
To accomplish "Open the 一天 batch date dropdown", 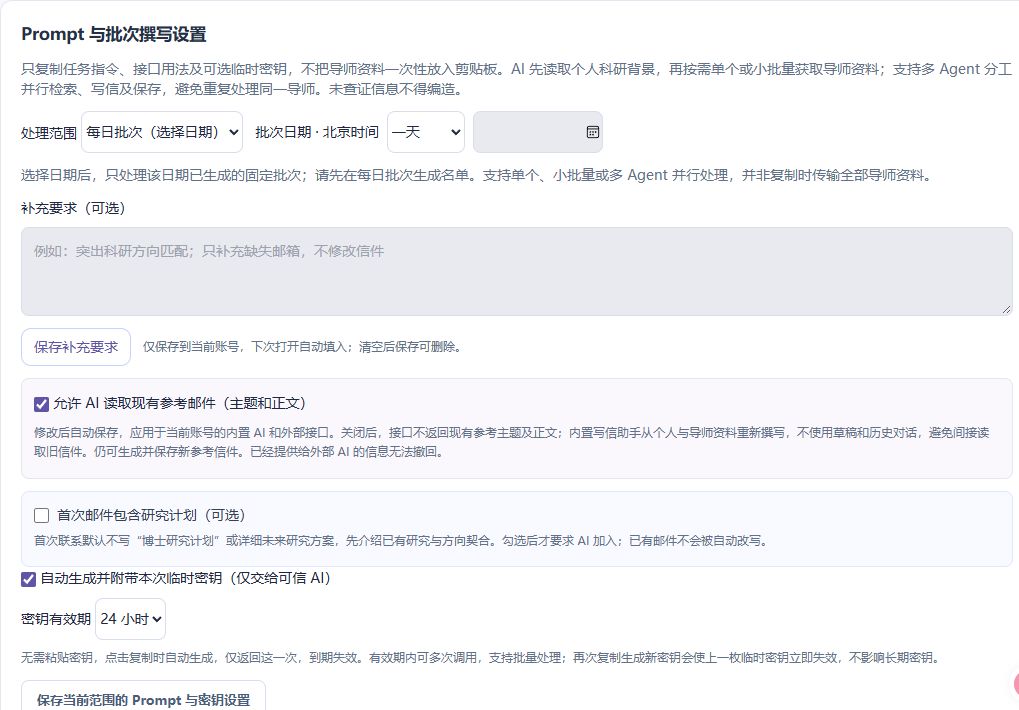I will coord(426,132).
